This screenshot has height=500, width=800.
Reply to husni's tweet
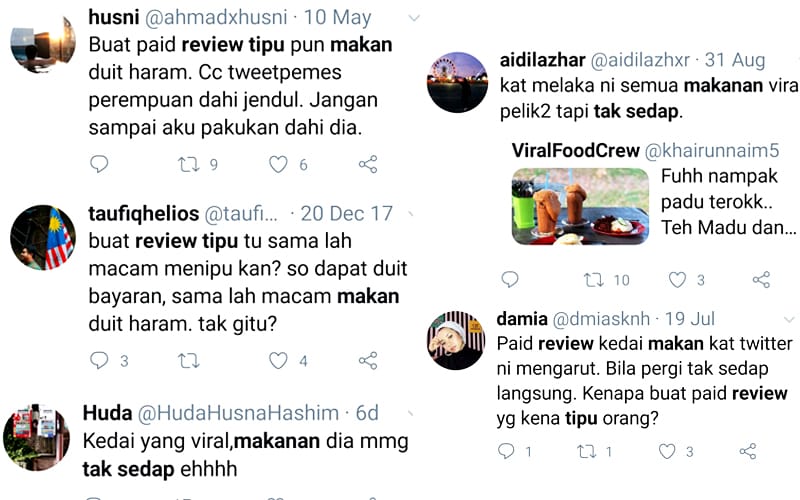[99, 164]
